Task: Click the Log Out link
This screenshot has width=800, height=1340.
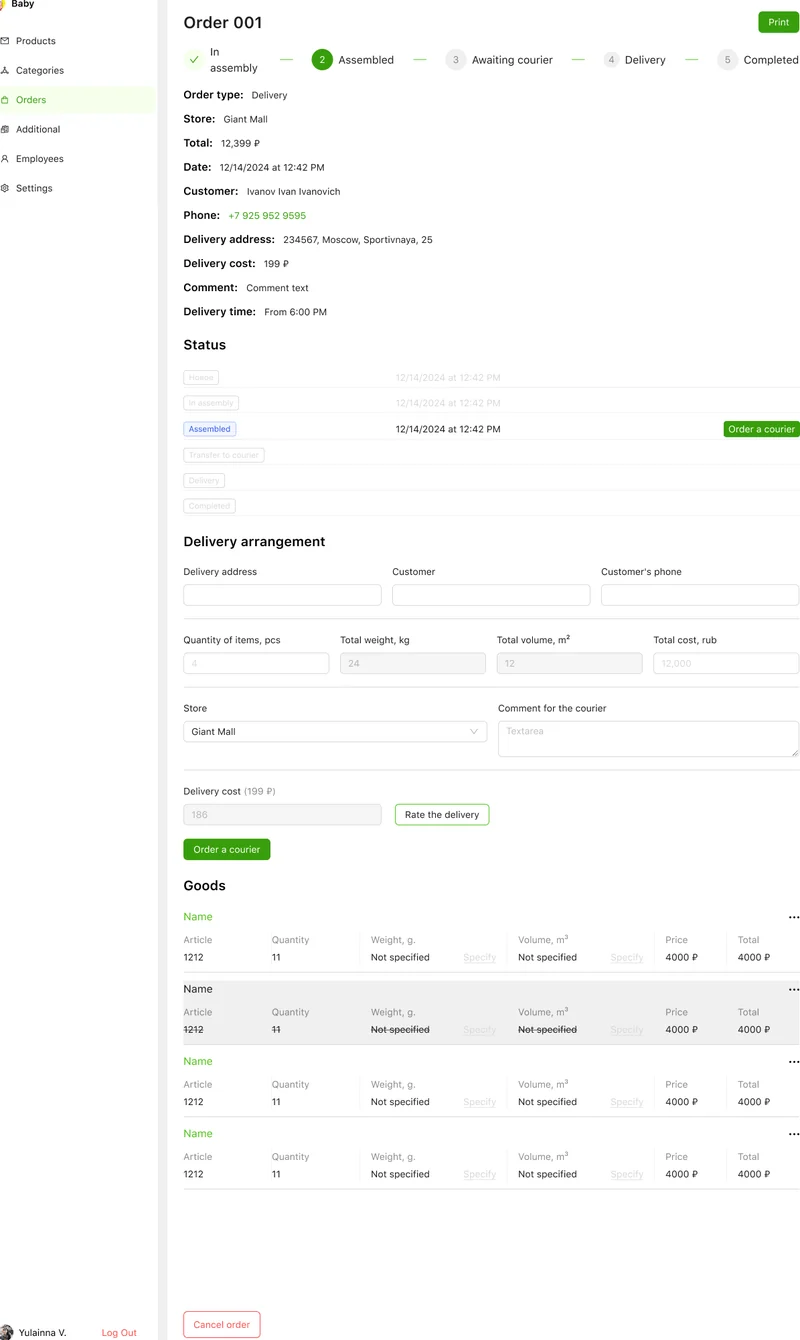Action: point(119,1333)
